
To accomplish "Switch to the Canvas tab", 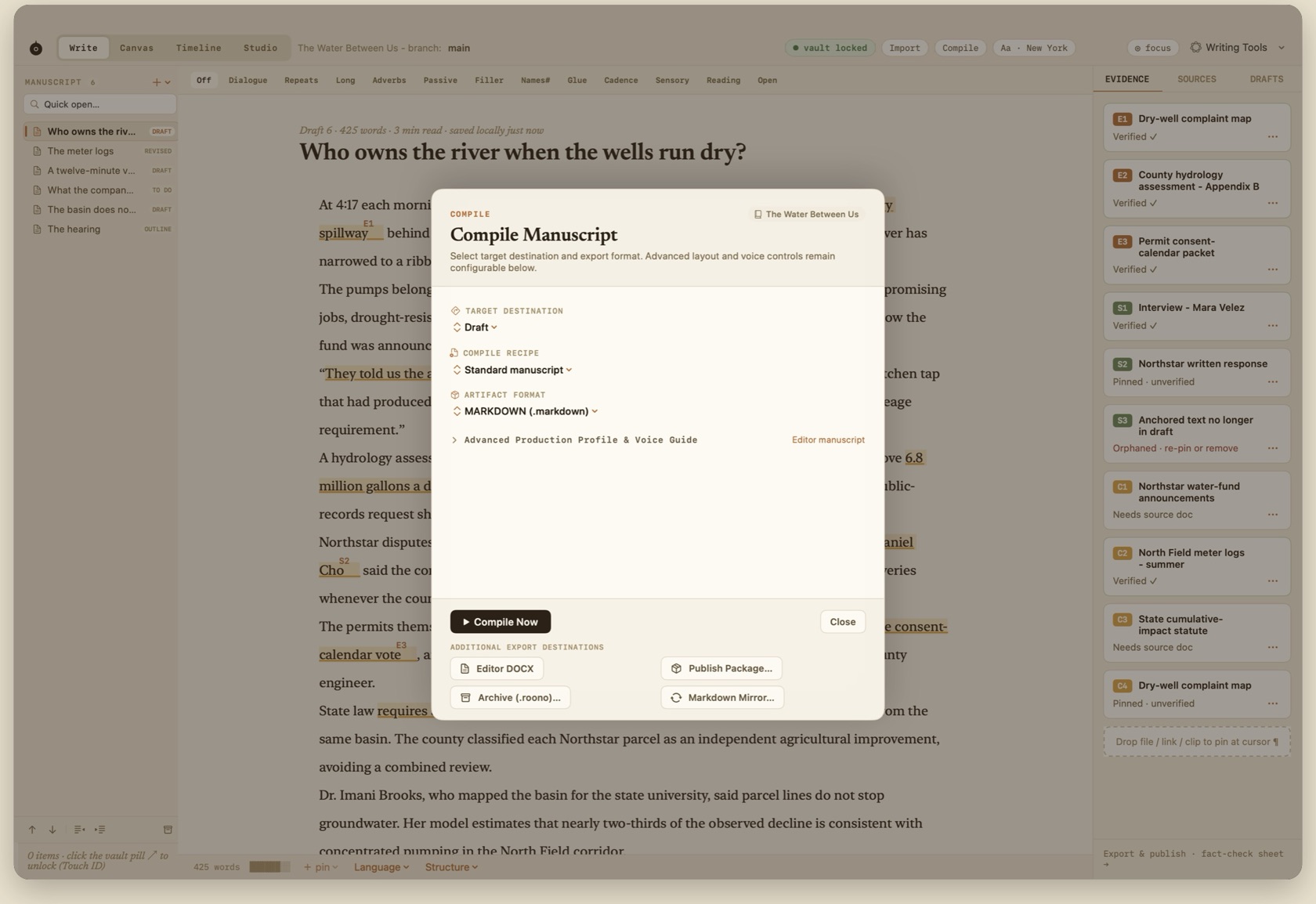I will [x=136, y=49].
